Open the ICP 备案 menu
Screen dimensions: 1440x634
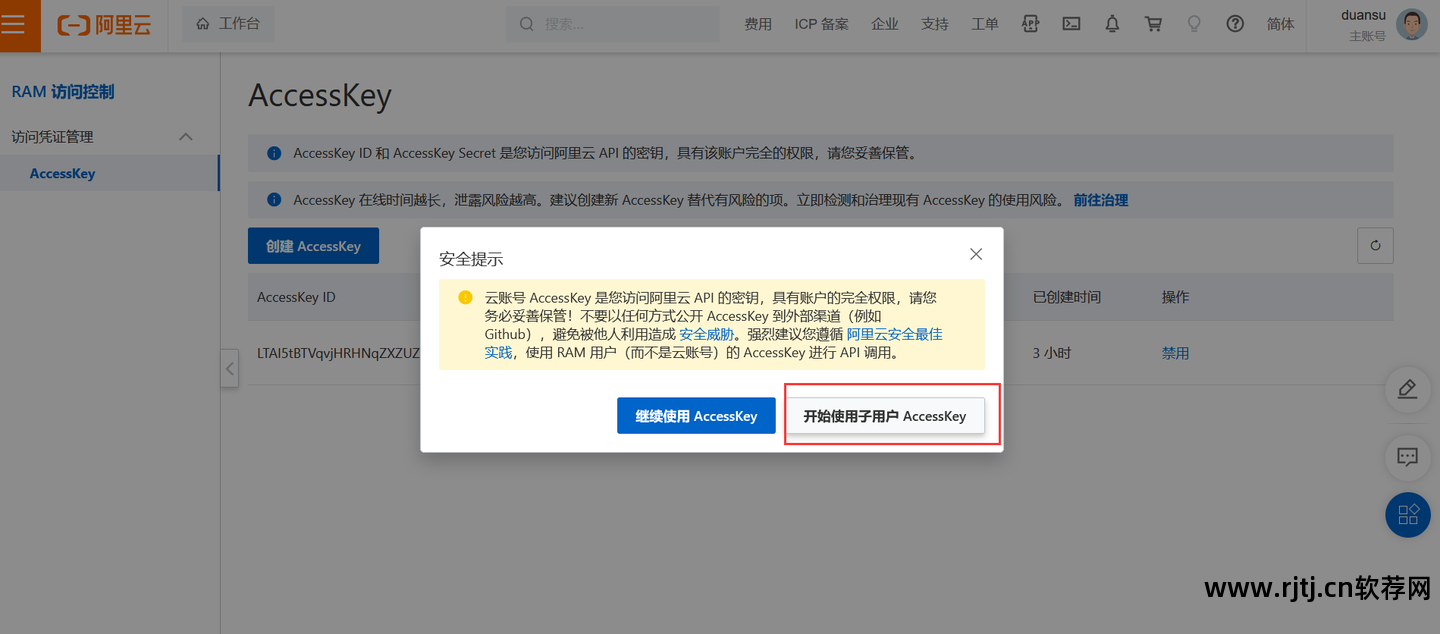pyautogui.click(x=822, y=24)
